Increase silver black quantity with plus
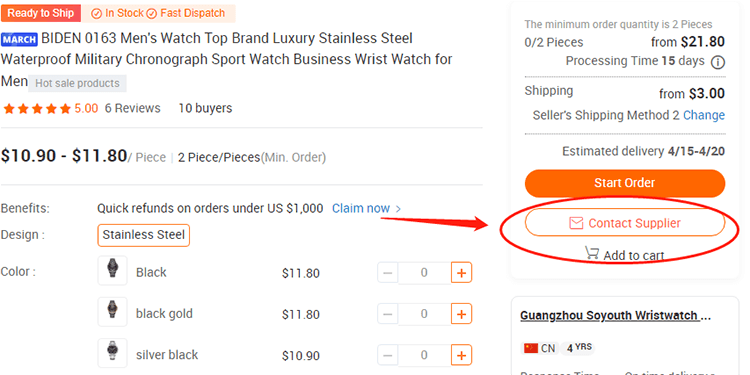This screenshot has height=375, width=750. [462, 355]
